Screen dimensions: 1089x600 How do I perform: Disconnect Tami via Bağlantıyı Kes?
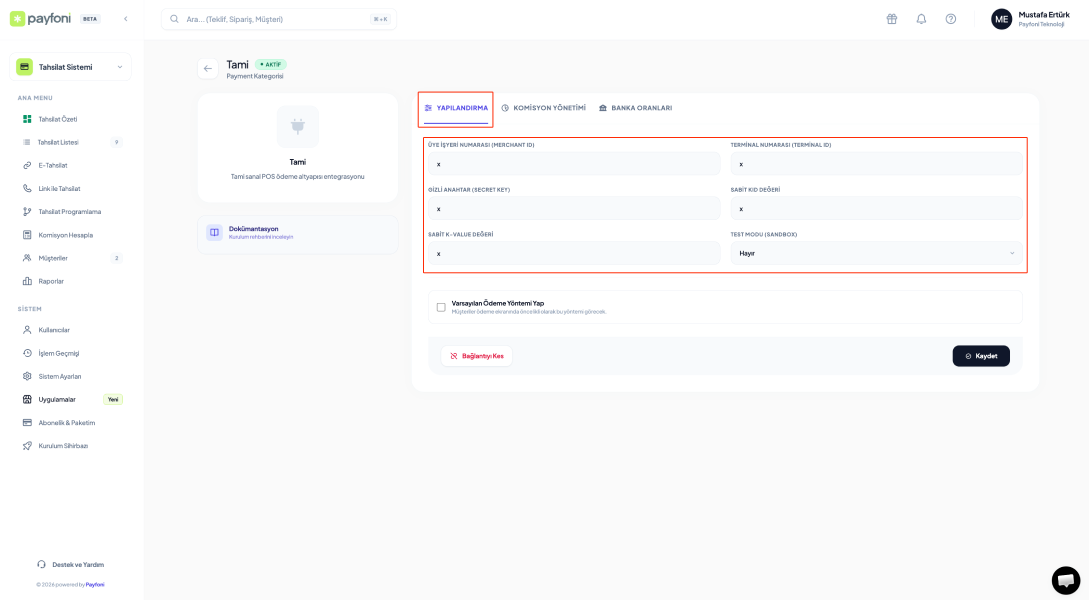pos(477,355)
